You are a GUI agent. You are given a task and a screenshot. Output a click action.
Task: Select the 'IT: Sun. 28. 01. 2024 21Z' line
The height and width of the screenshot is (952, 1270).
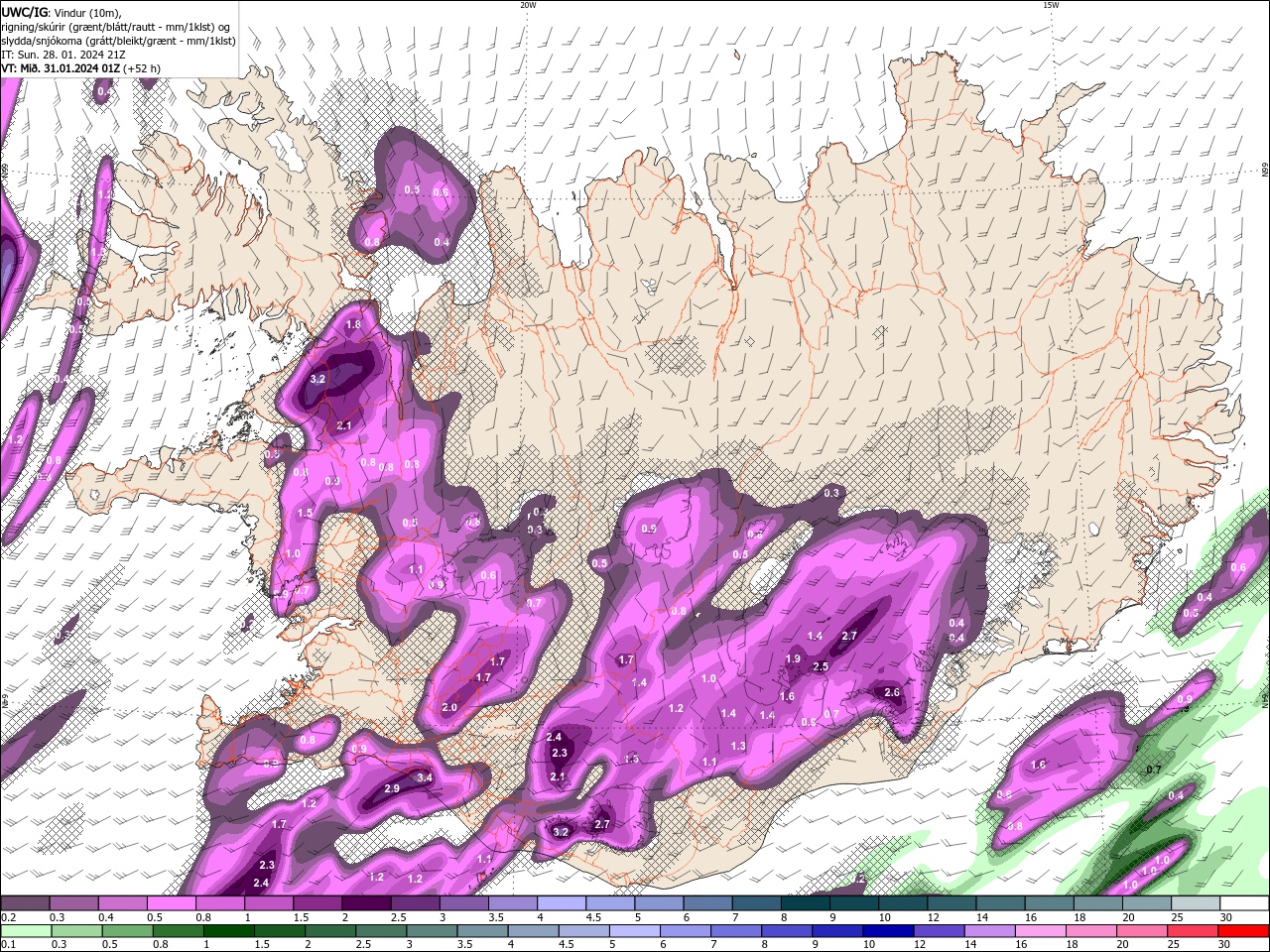[62, 55]
